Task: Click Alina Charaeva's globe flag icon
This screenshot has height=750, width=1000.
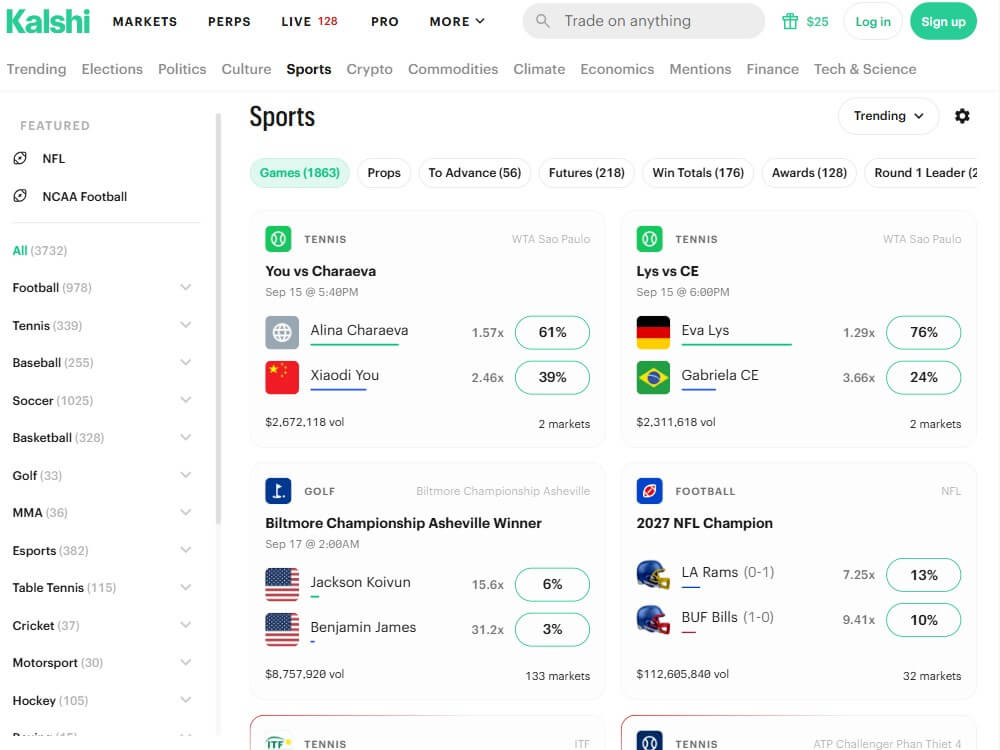Action: (x=282, y=332)
